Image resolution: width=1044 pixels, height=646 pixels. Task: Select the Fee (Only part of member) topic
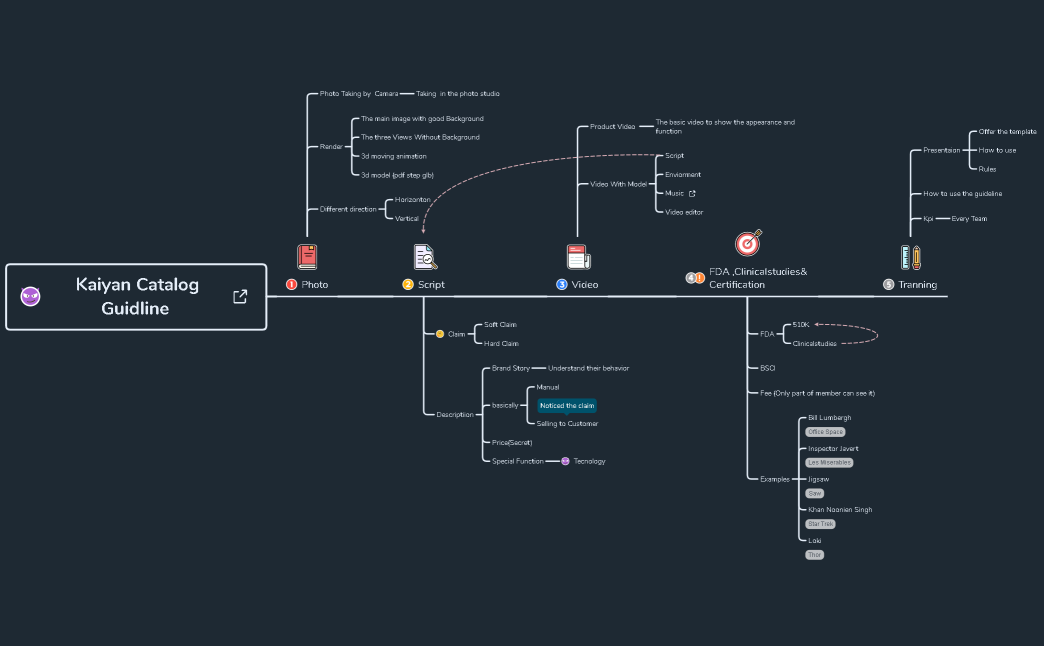coord(817,393)
